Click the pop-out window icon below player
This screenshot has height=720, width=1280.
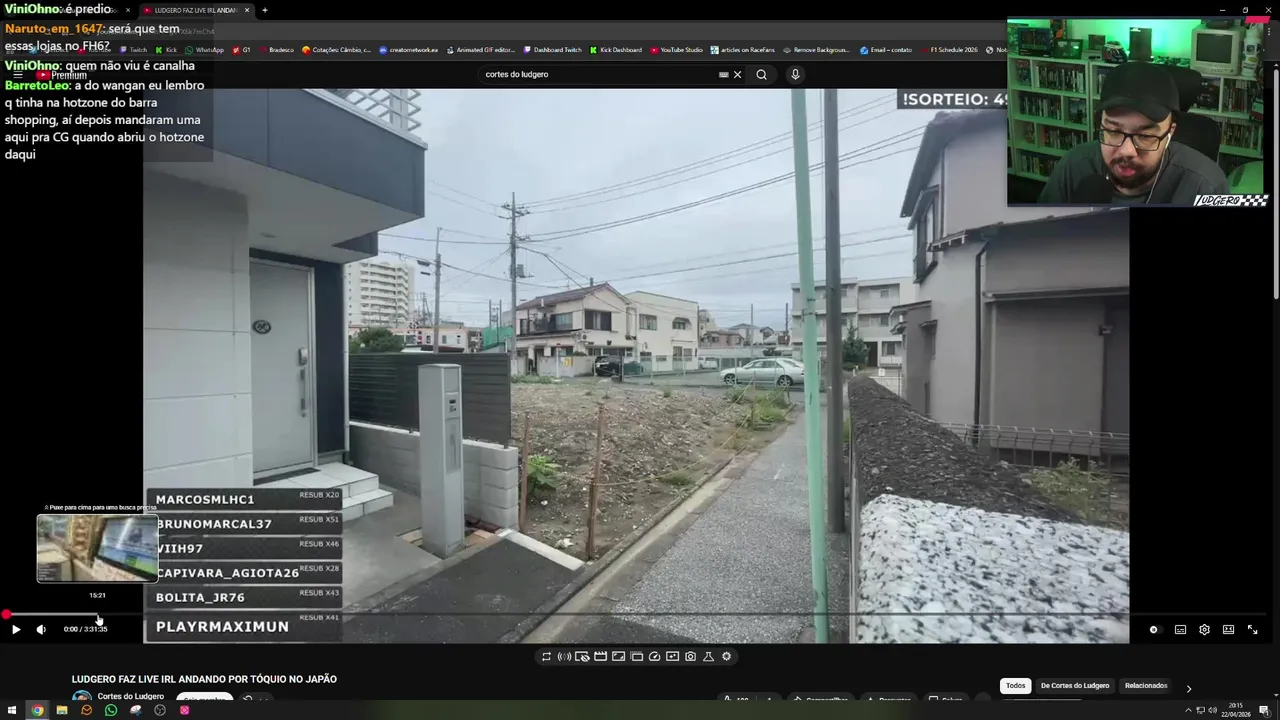(x=636, y=657)
